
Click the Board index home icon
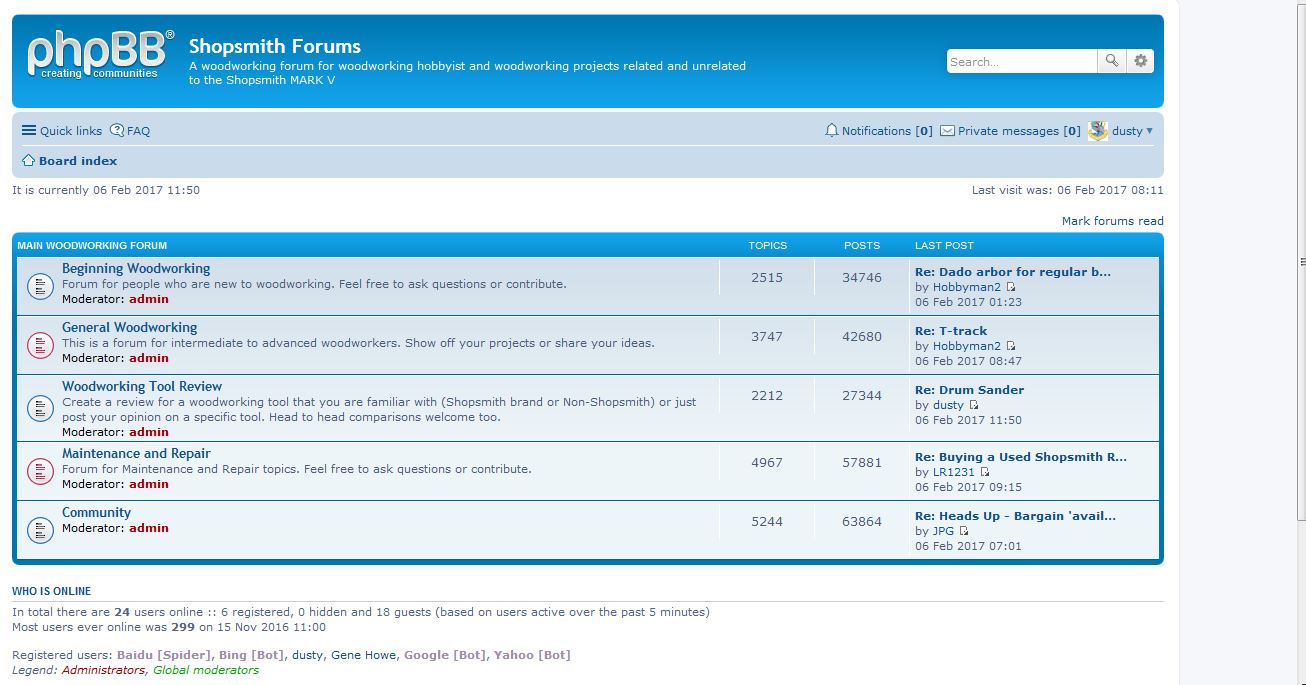click(x=29, y=161)
